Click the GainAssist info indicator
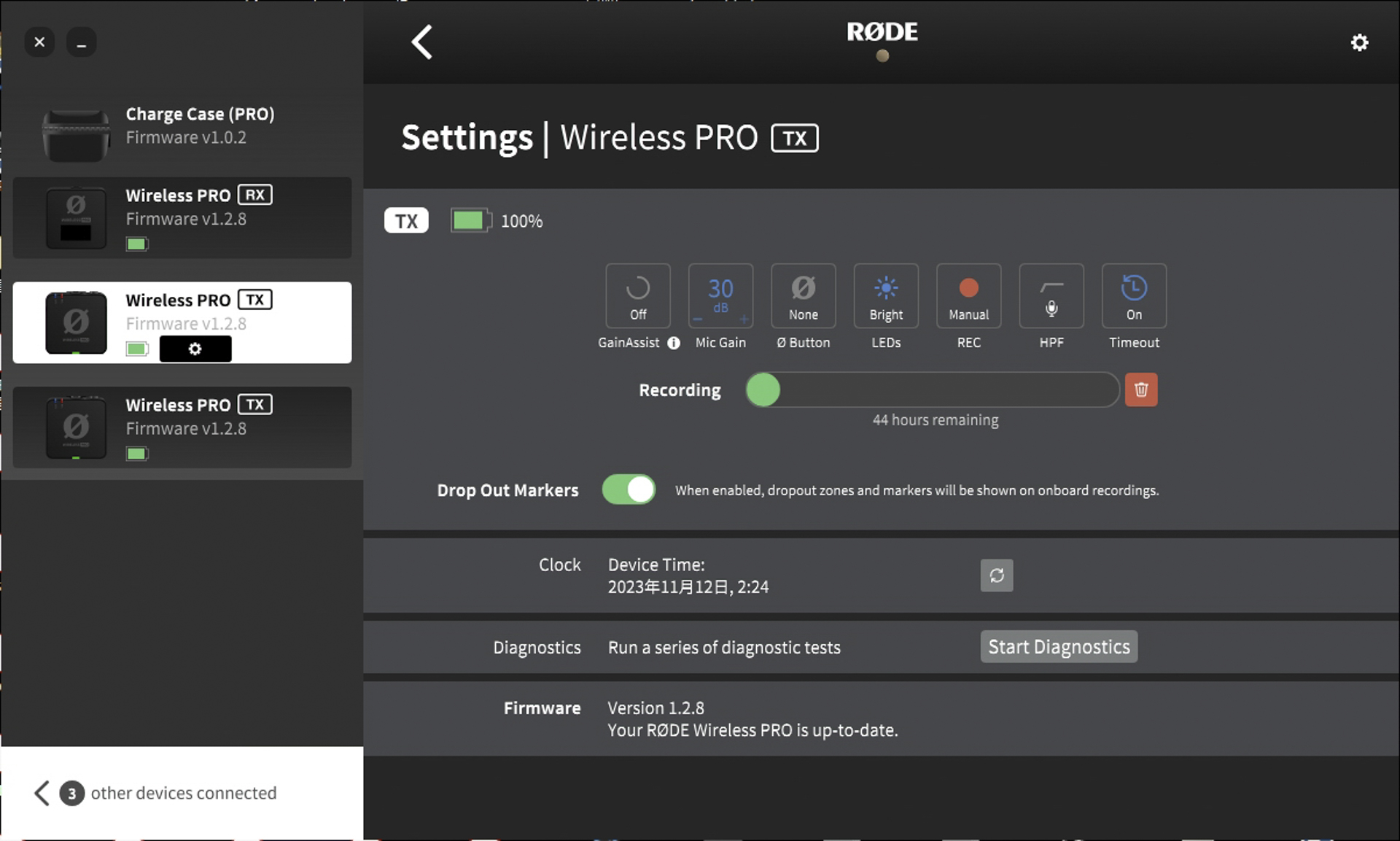 point(672,343)
